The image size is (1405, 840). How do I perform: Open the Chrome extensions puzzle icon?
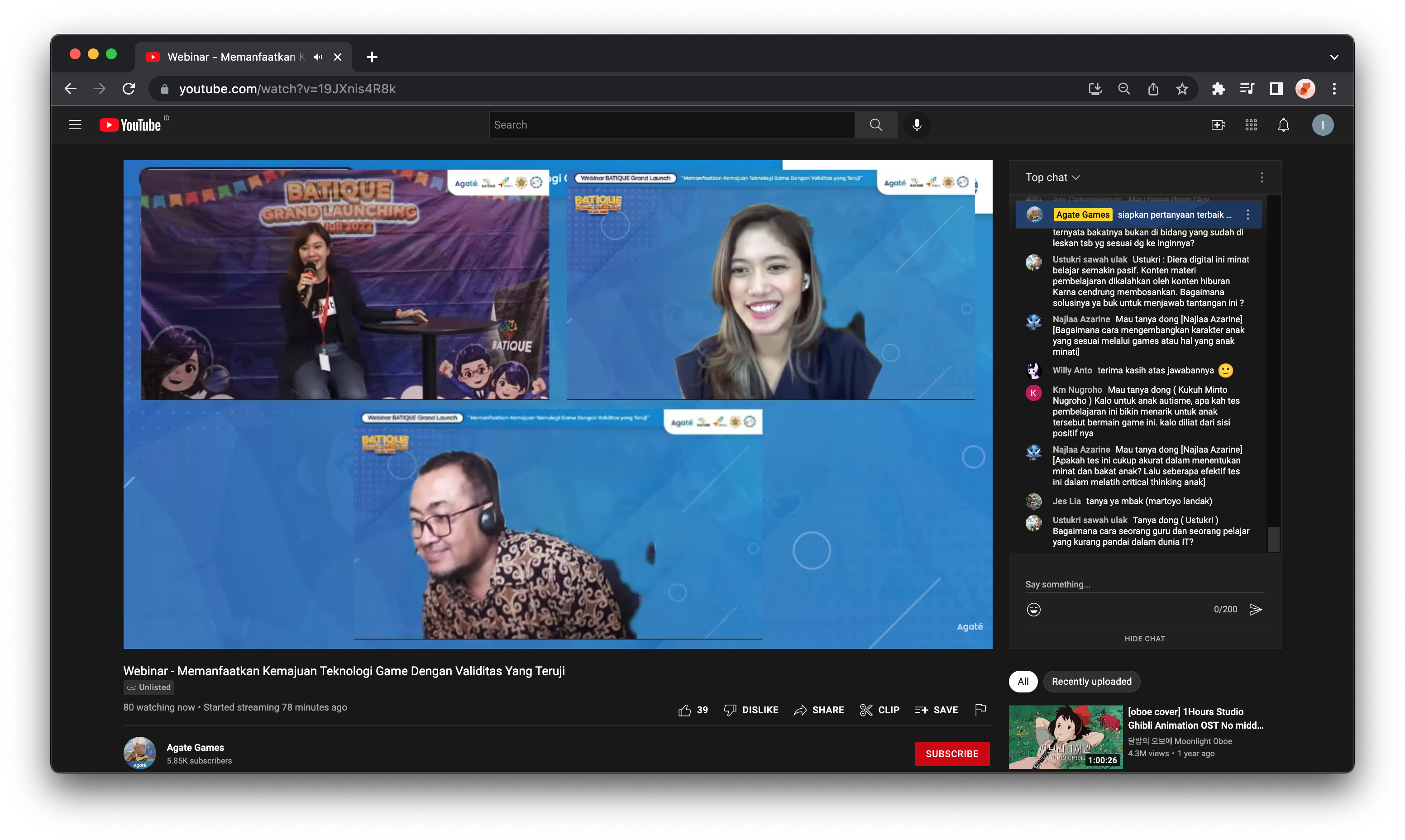(x=1218, y=88)
